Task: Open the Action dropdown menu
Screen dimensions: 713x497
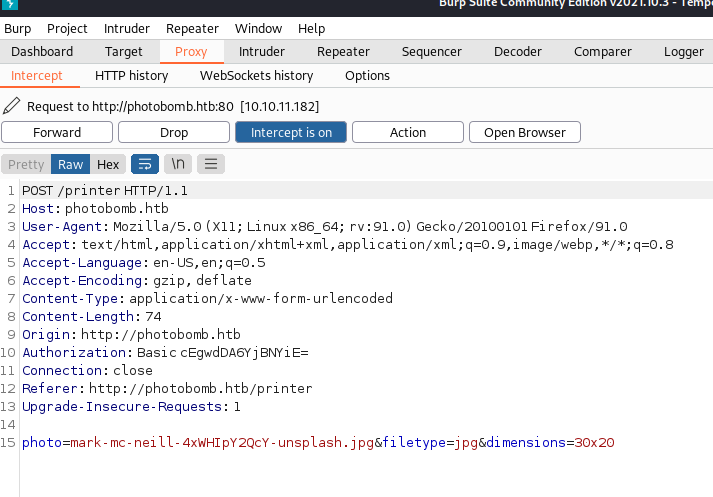Action: (408, 132)
